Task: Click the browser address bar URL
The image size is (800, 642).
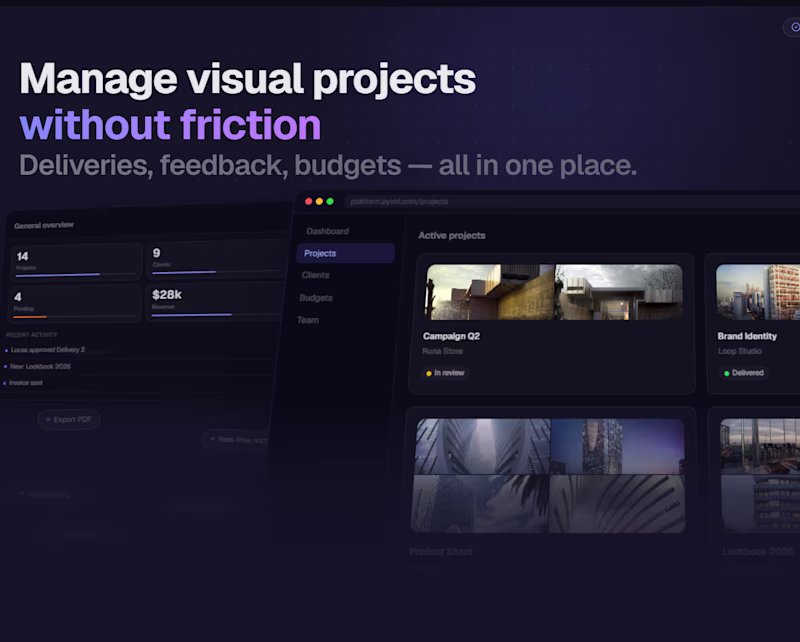Action: [399, 202]
